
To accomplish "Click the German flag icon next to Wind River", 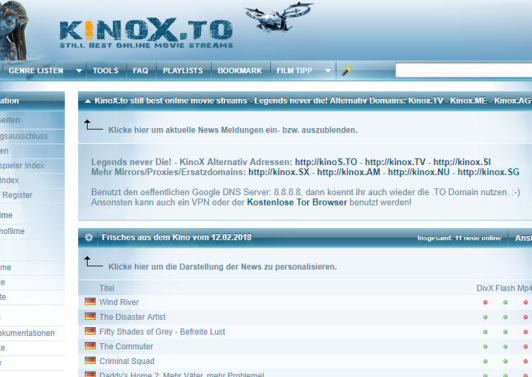I will 90,301.
